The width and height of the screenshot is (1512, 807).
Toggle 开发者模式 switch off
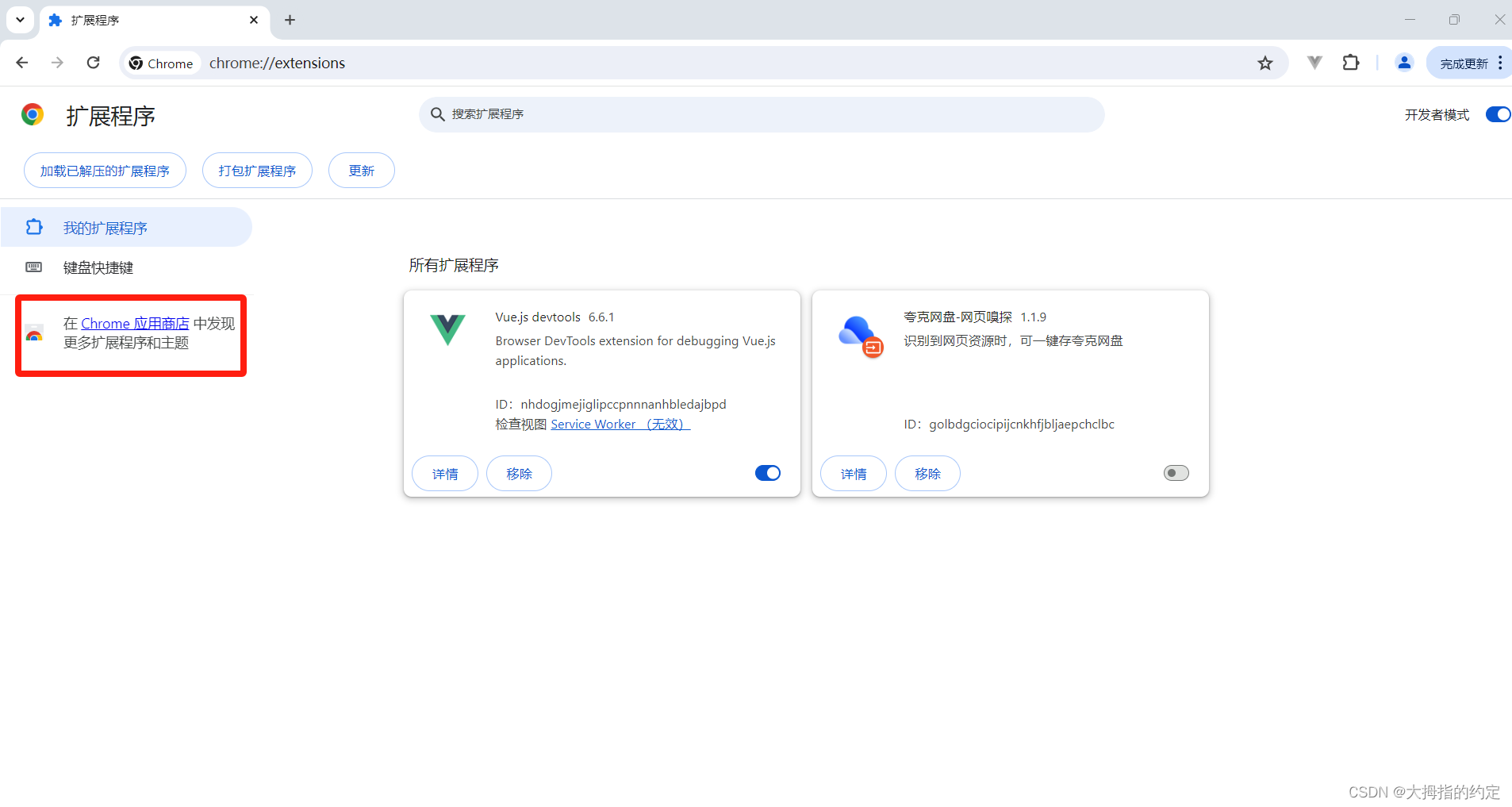click(x=1498, y=114)
